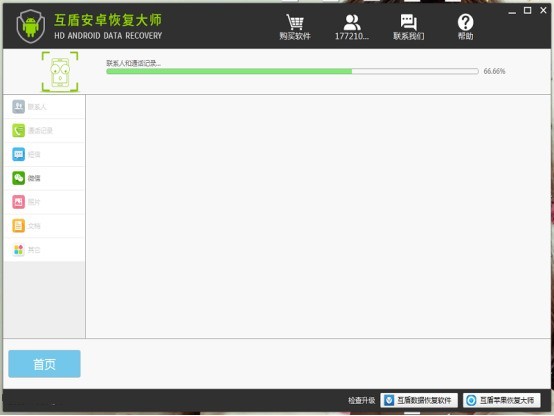Viewport: 554px width, 416px height.
Task: Open 互盾数据恢复软件 button in footer
Action: pos(419,400)
